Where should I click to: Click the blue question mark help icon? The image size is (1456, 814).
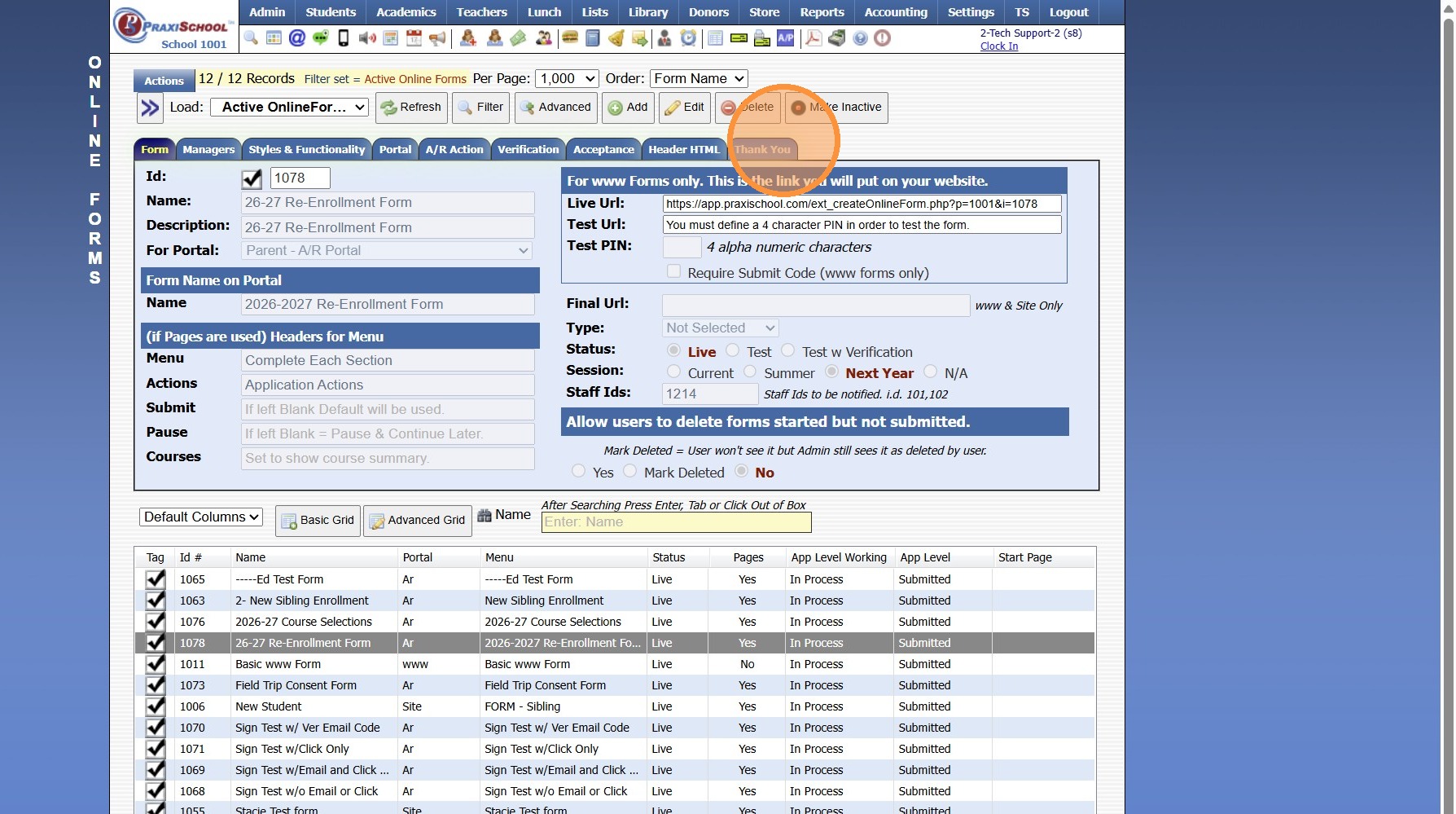[860, 38]
